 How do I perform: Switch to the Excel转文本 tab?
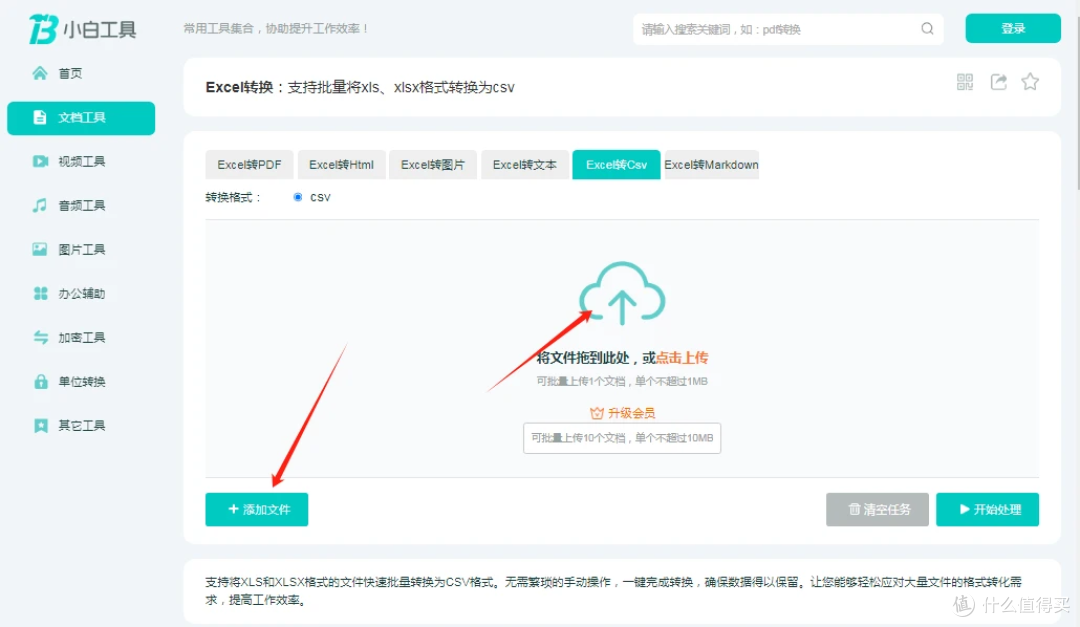[x=525, y=165]
